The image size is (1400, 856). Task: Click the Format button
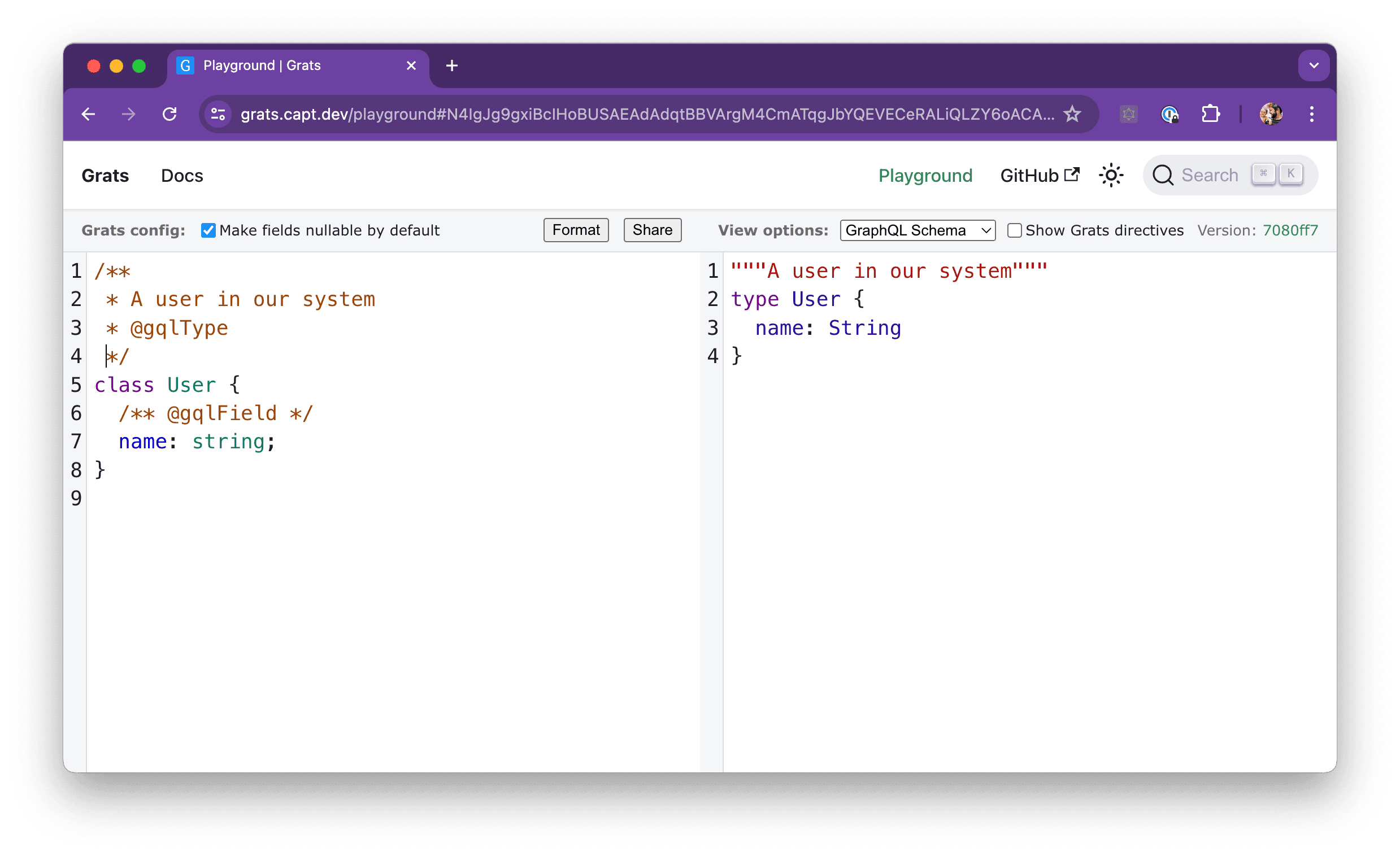pyautogui.click(x=576, y=230)
